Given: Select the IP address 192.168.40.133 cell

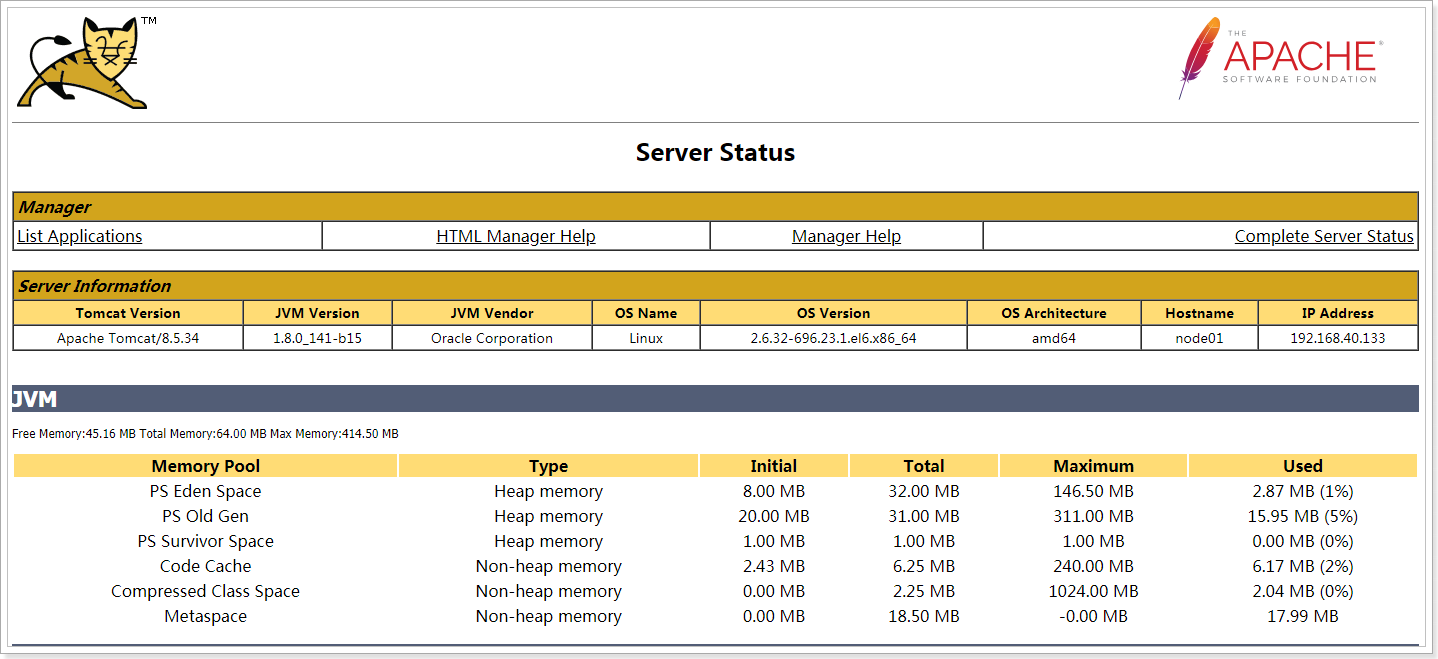Looking at the screenshot, I should [x=1337, y=338].
